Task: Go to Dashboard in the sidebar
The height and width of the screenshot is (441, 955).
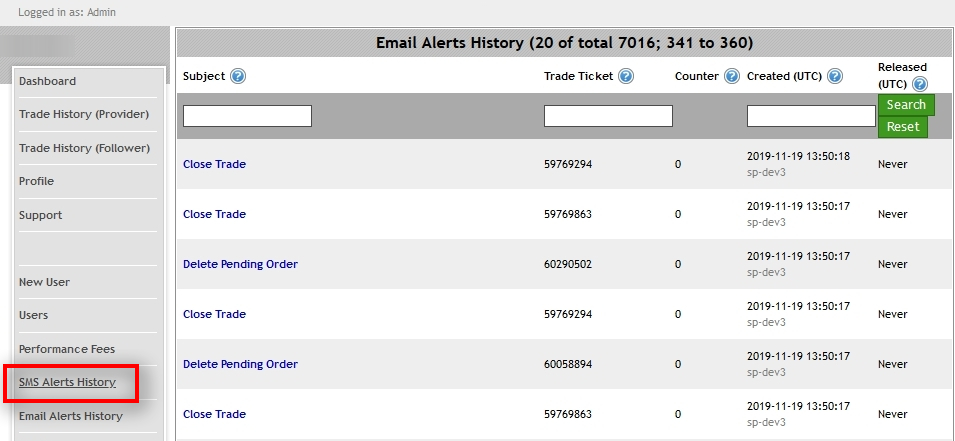Action: 47,81
